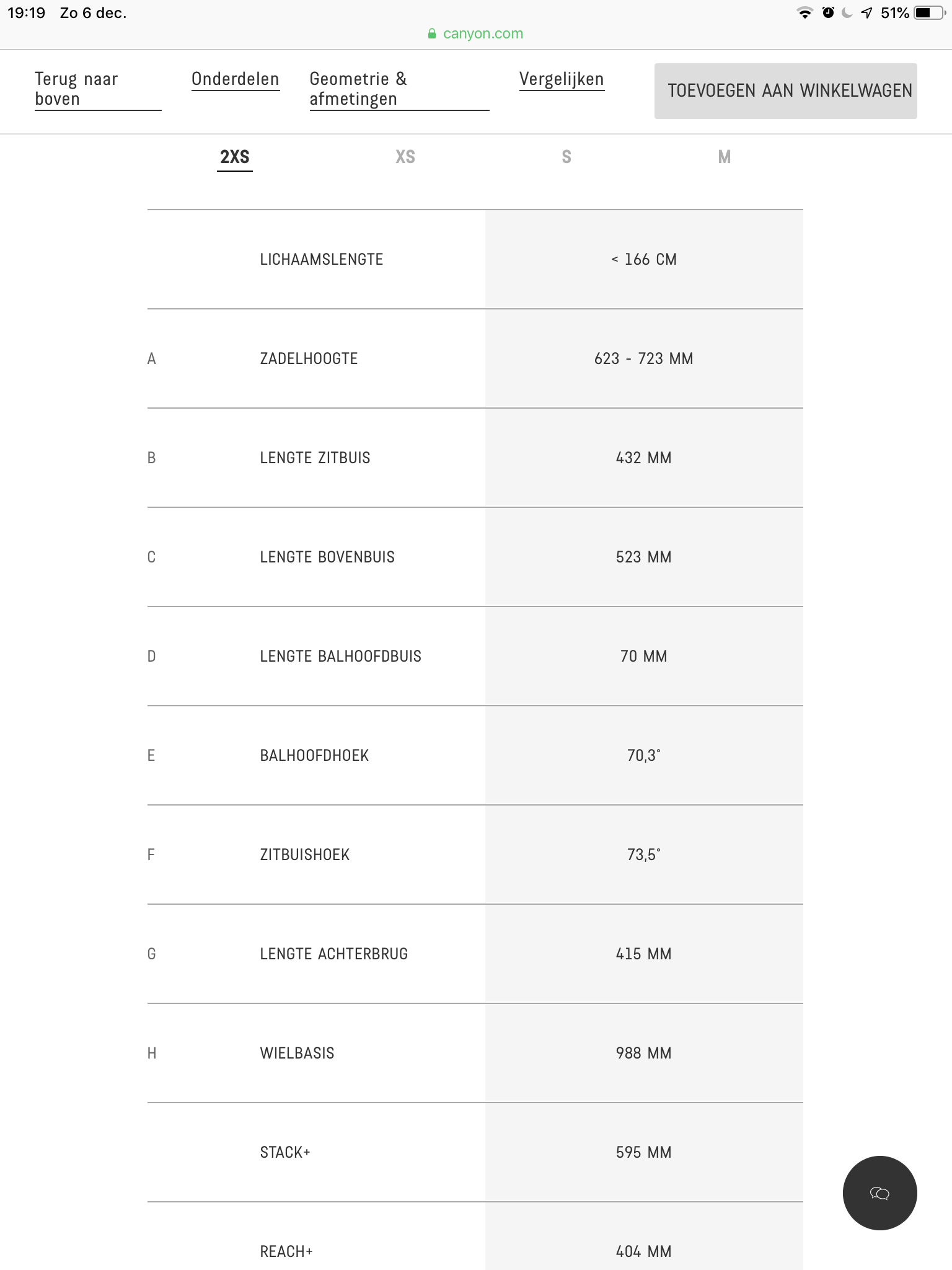Screen dimensions: 952x1270
Task: Tap the location arrow status icon
Action: coord(866,13)
